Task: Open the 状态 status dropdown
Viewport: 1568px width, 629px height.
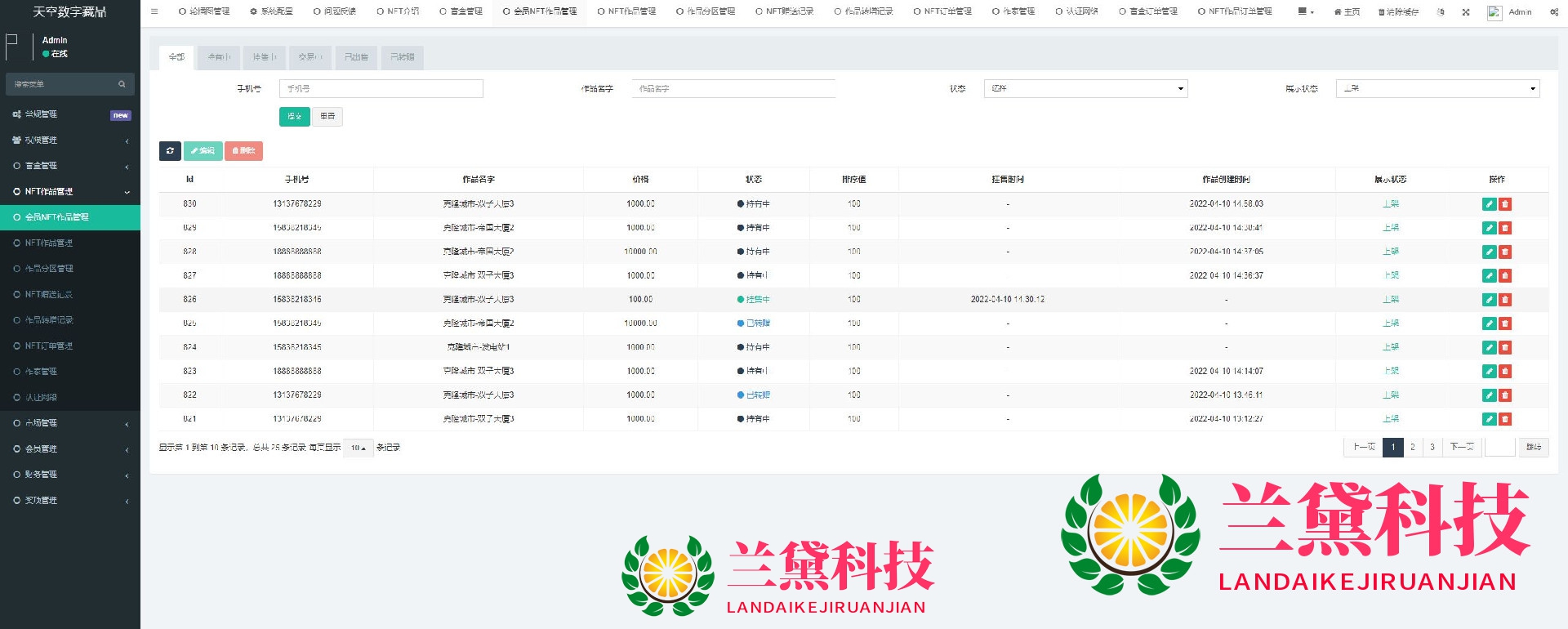Action: coord(1085,88)
